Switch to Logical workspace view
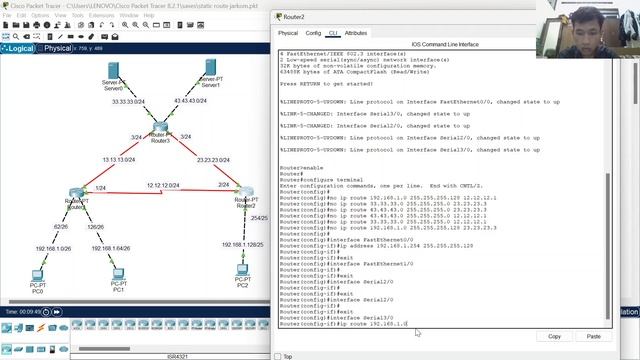640x360 pixels. click(x=18, y=49)
